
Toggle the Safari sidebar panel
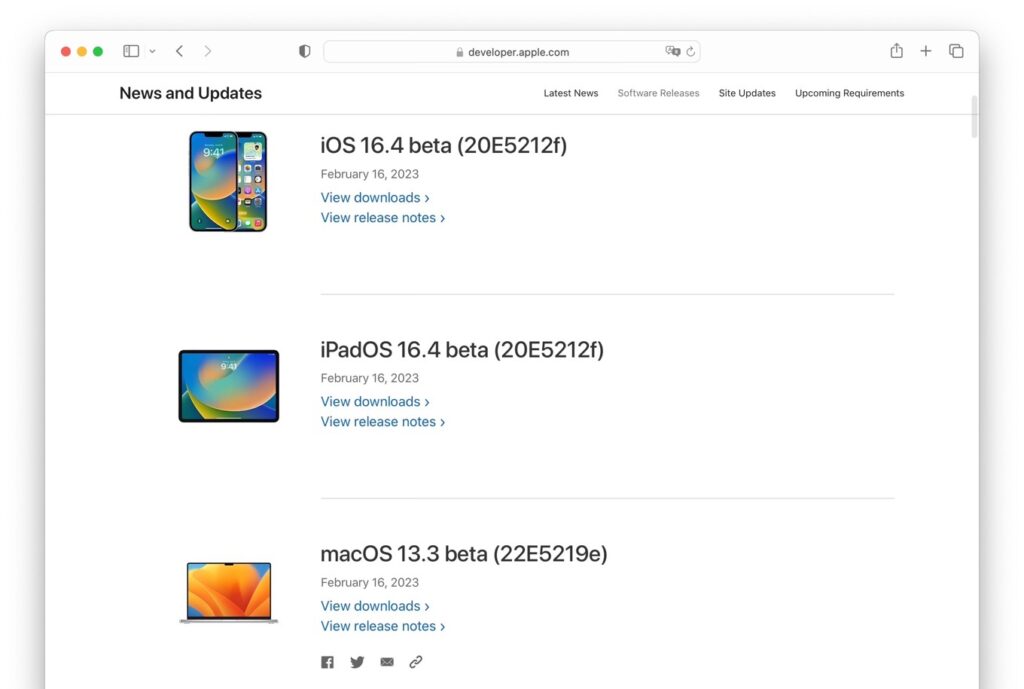tap(131, 50)
